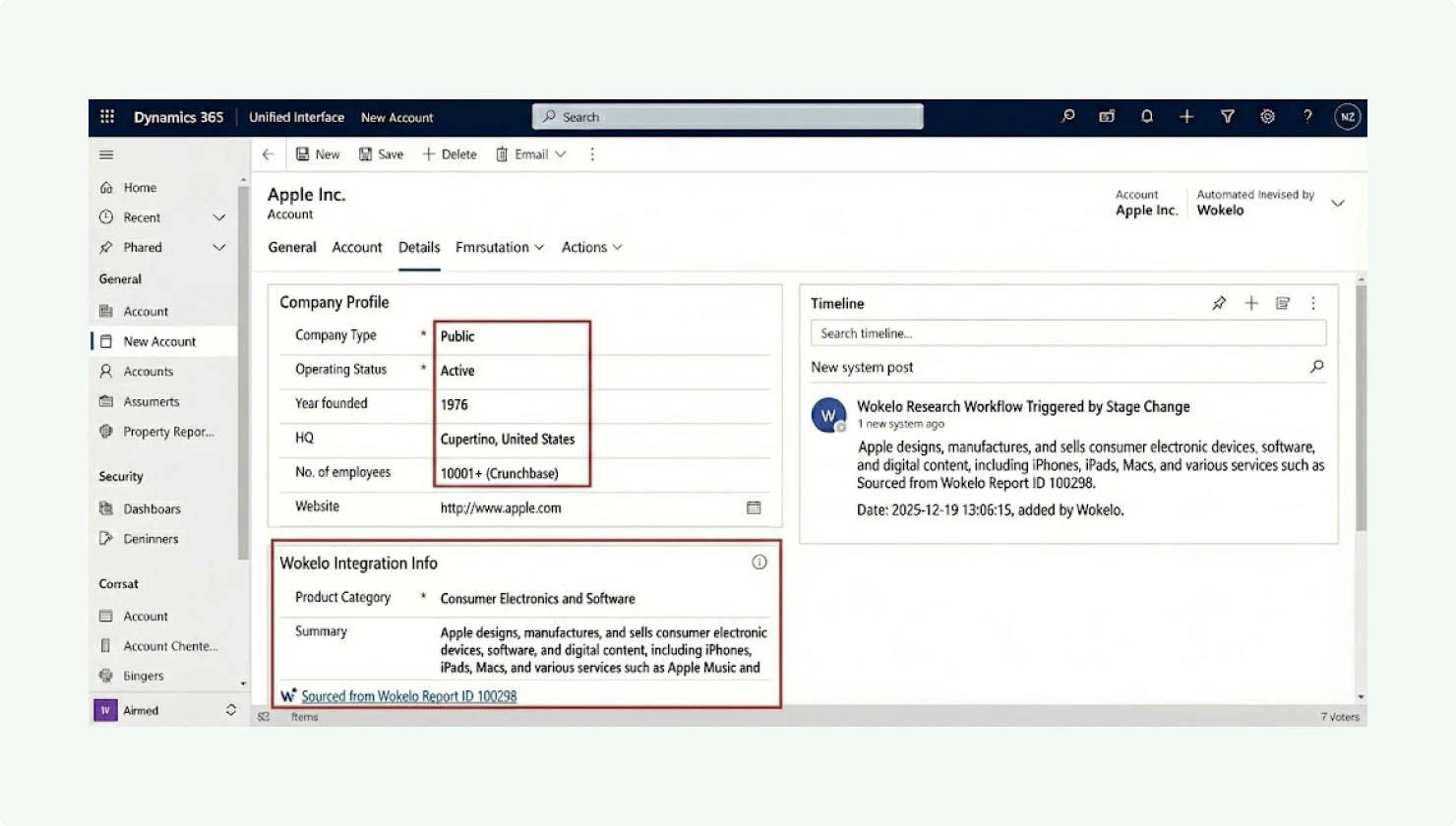
Task: Switch to the General tab
Action: click(292, 248)
